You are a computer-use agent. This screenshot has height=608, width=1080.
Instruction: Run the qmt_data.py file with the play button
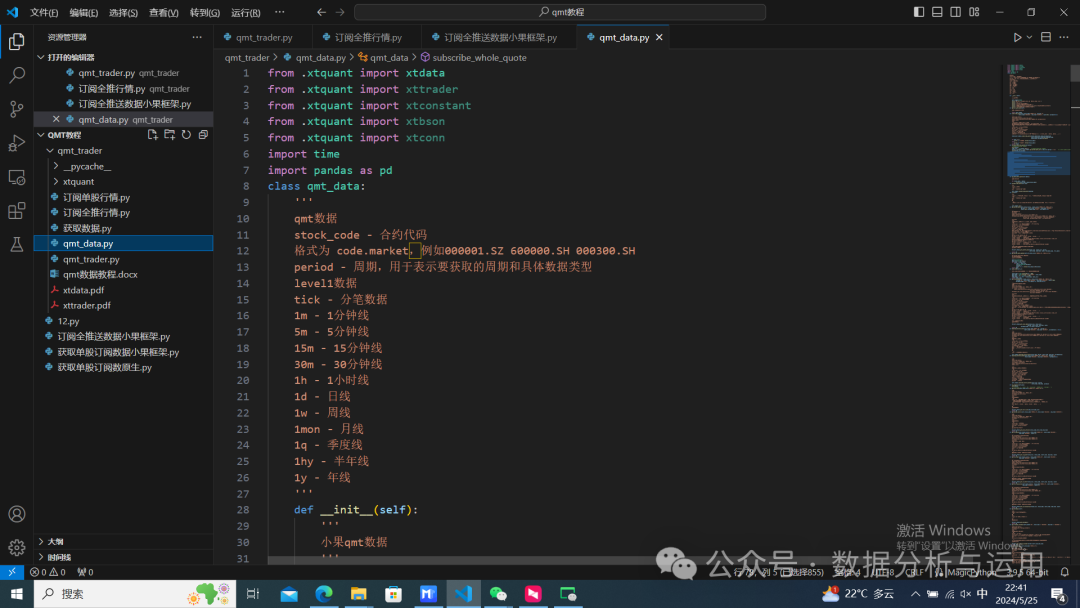pyautogui.click(x=1017, y=36)
